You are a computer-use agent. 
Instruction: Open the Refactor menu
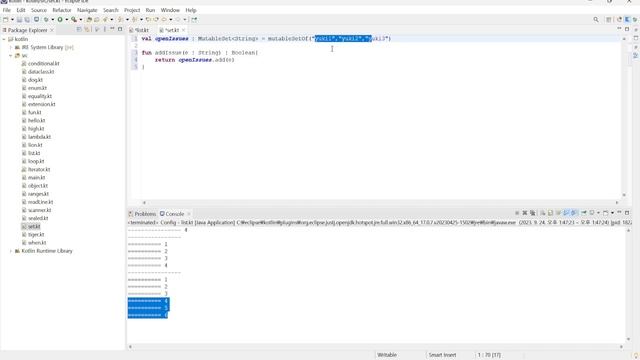pos(62,10)
